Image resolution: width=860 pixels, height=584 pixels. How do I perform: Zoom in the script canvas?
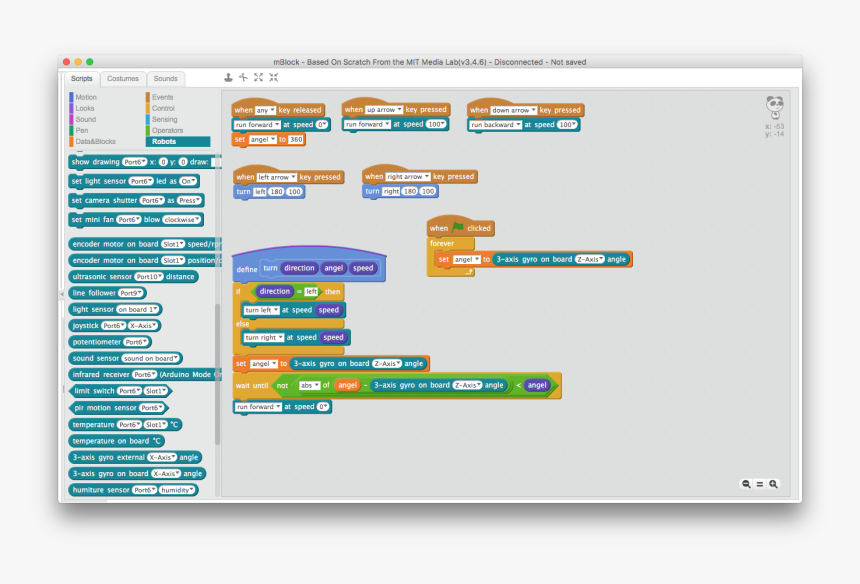click(773, 484)
